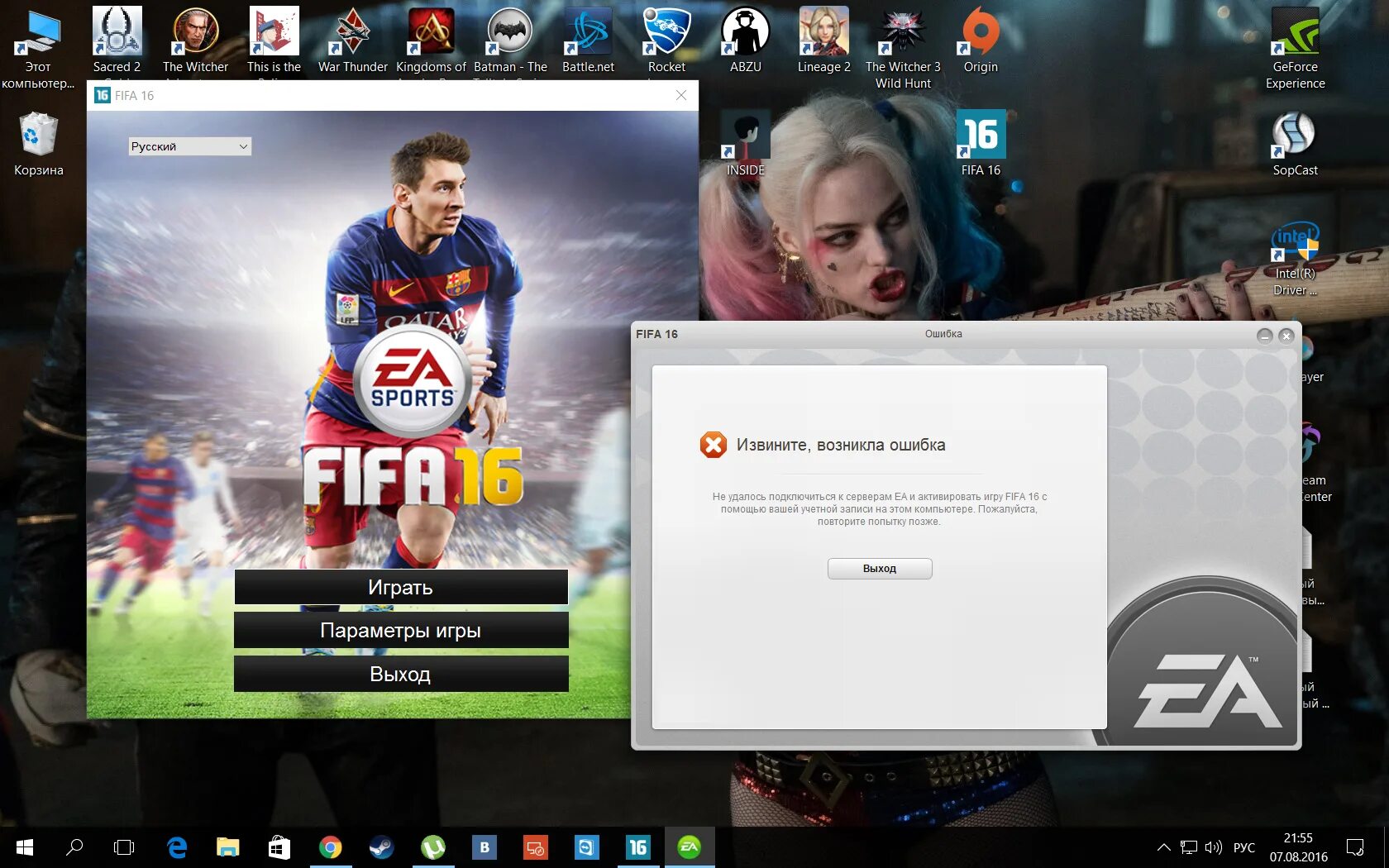This screenshot has height=868, width=1389.
Task: Switch to FIFA 16 launcher taskbar icon
Action: pyautogui.click(x=638, y=847)
